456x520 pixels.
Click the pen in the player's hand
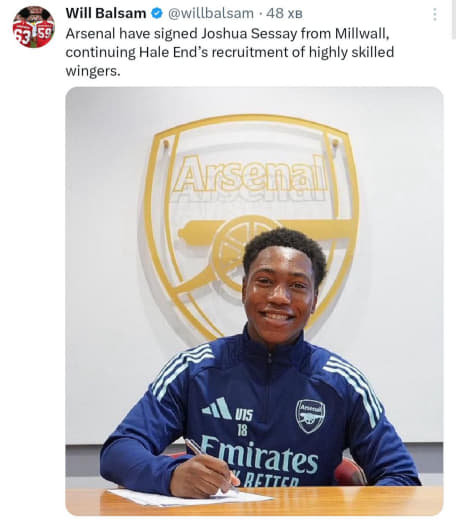211,464
